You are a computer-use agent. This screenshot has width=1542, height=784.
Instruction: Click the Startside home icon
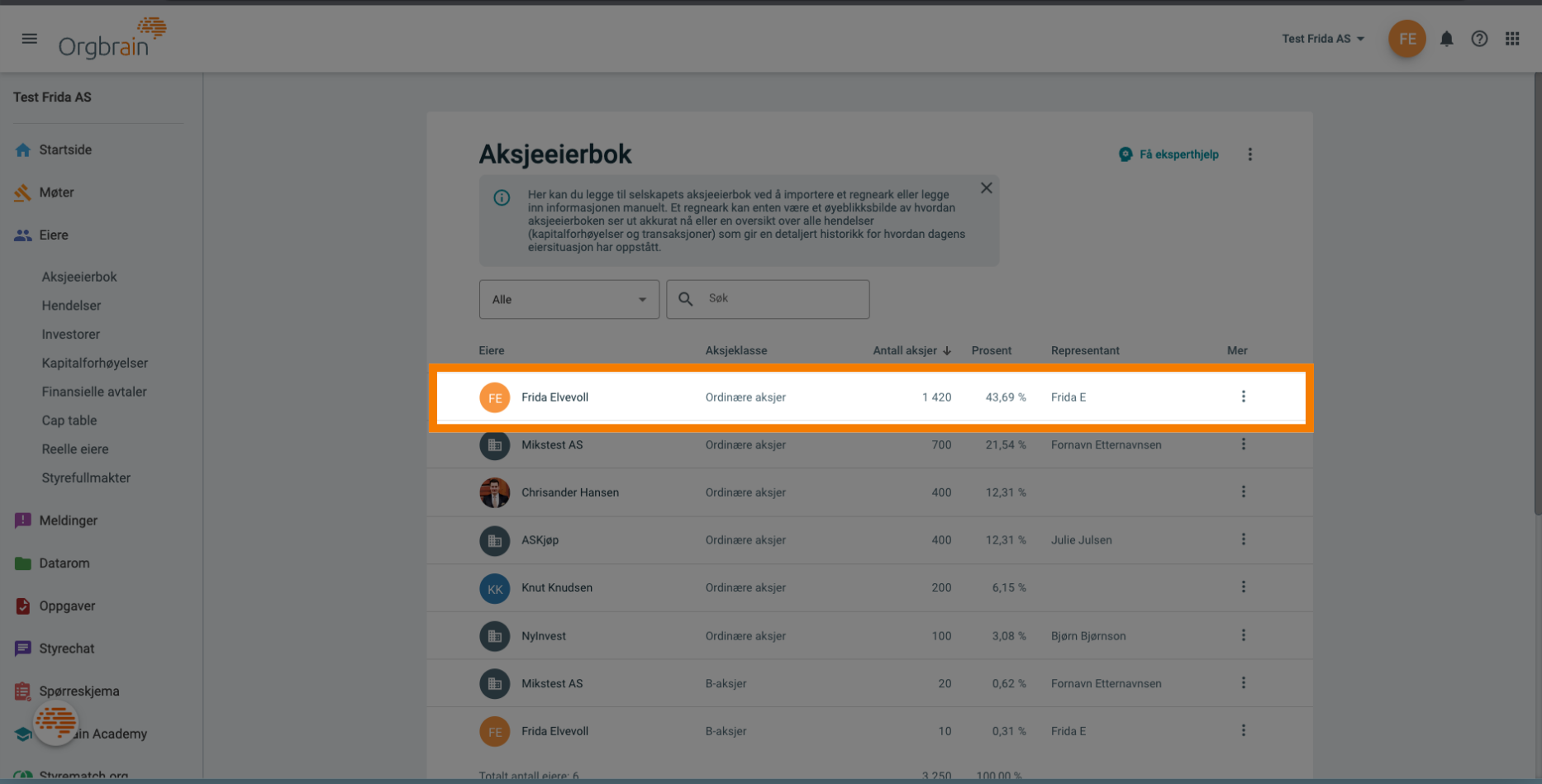[x=22, y=150]
